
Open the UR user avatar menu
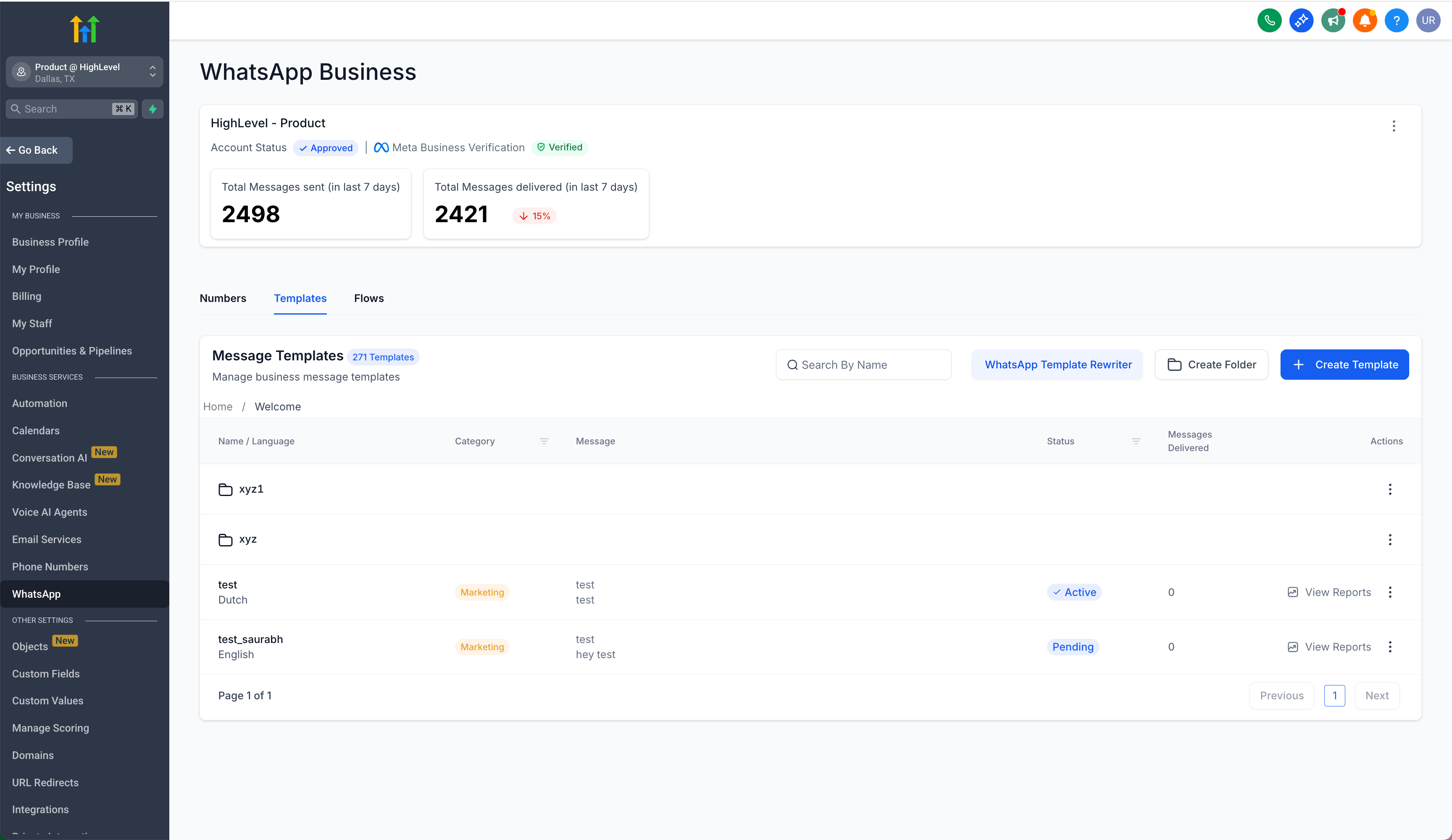(x=1428, y=21)
